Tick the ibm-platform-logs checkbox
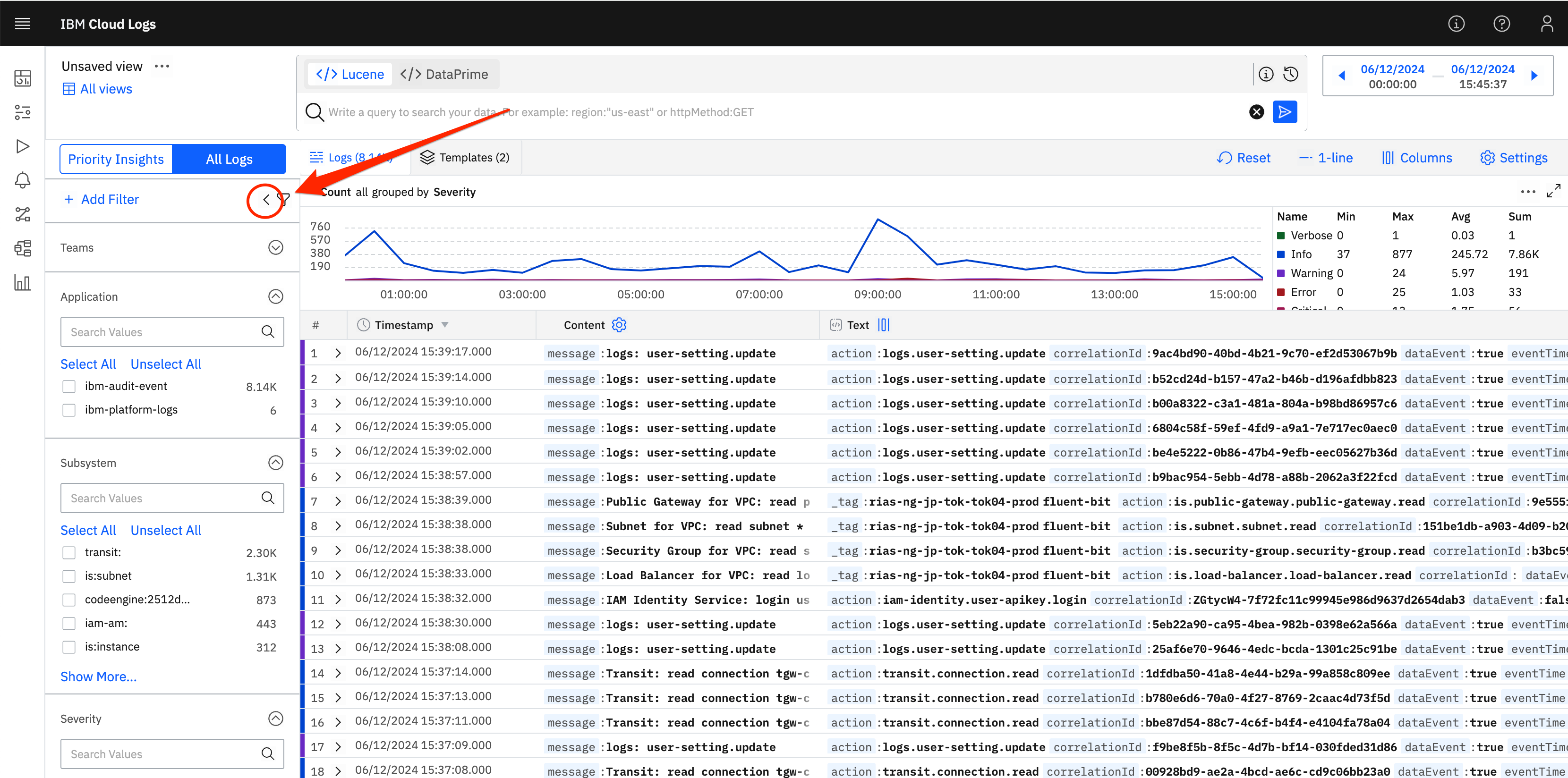This screenshot has height=778, width=1568. pos(69,411)
